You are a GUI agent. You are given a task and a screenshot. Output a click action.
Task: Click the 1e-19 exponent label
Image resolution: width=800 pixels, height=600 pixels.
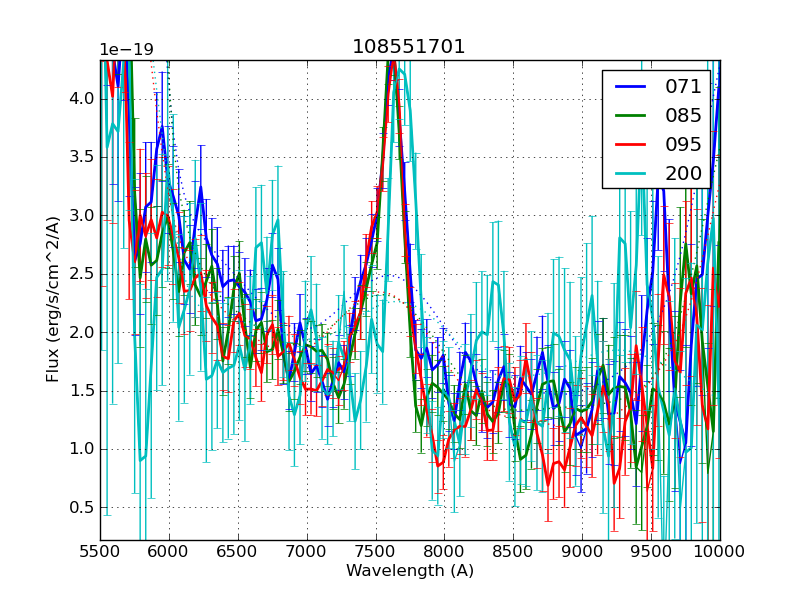[x=126, y=50]
